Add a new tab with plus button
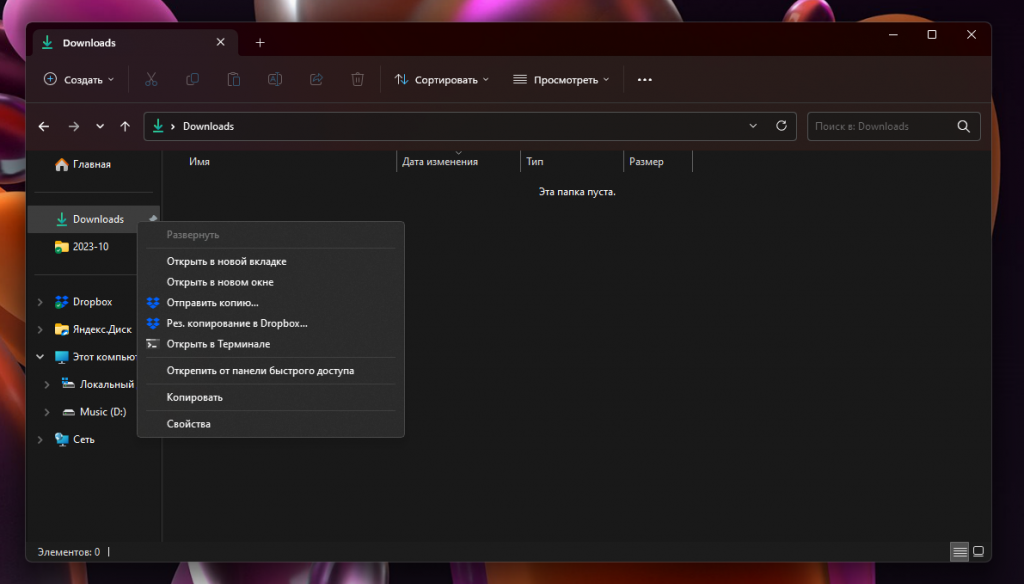Viewport: 1024px width, 584px height. click(260, 43)
